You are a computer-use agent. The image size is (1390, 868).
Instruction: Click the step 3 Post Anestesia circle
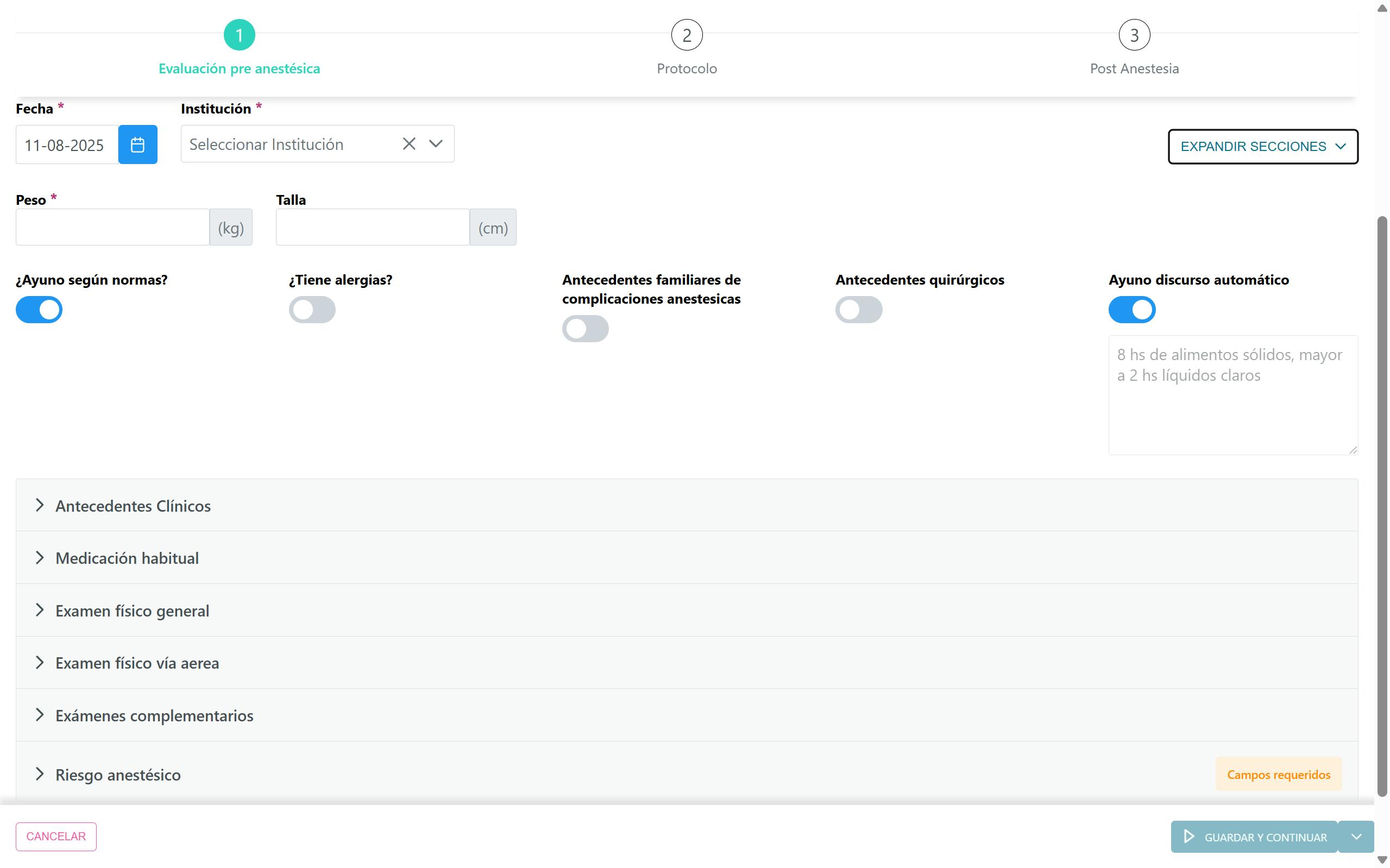coord(1134,36)
